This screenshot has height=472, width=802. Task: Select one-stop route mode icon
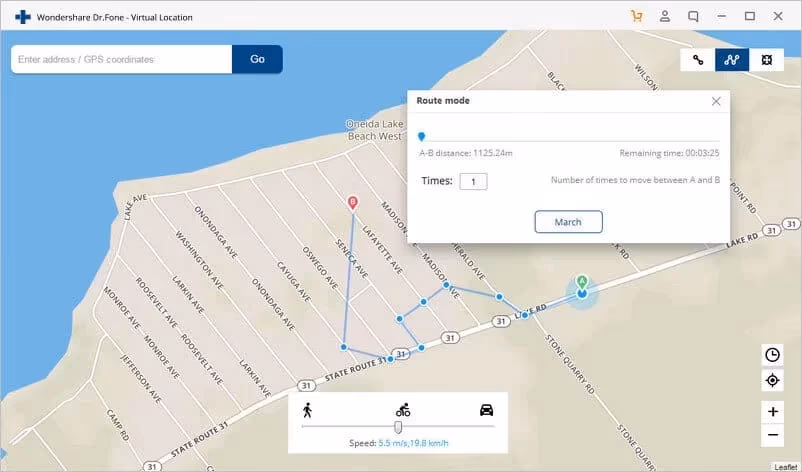point(698,60)
